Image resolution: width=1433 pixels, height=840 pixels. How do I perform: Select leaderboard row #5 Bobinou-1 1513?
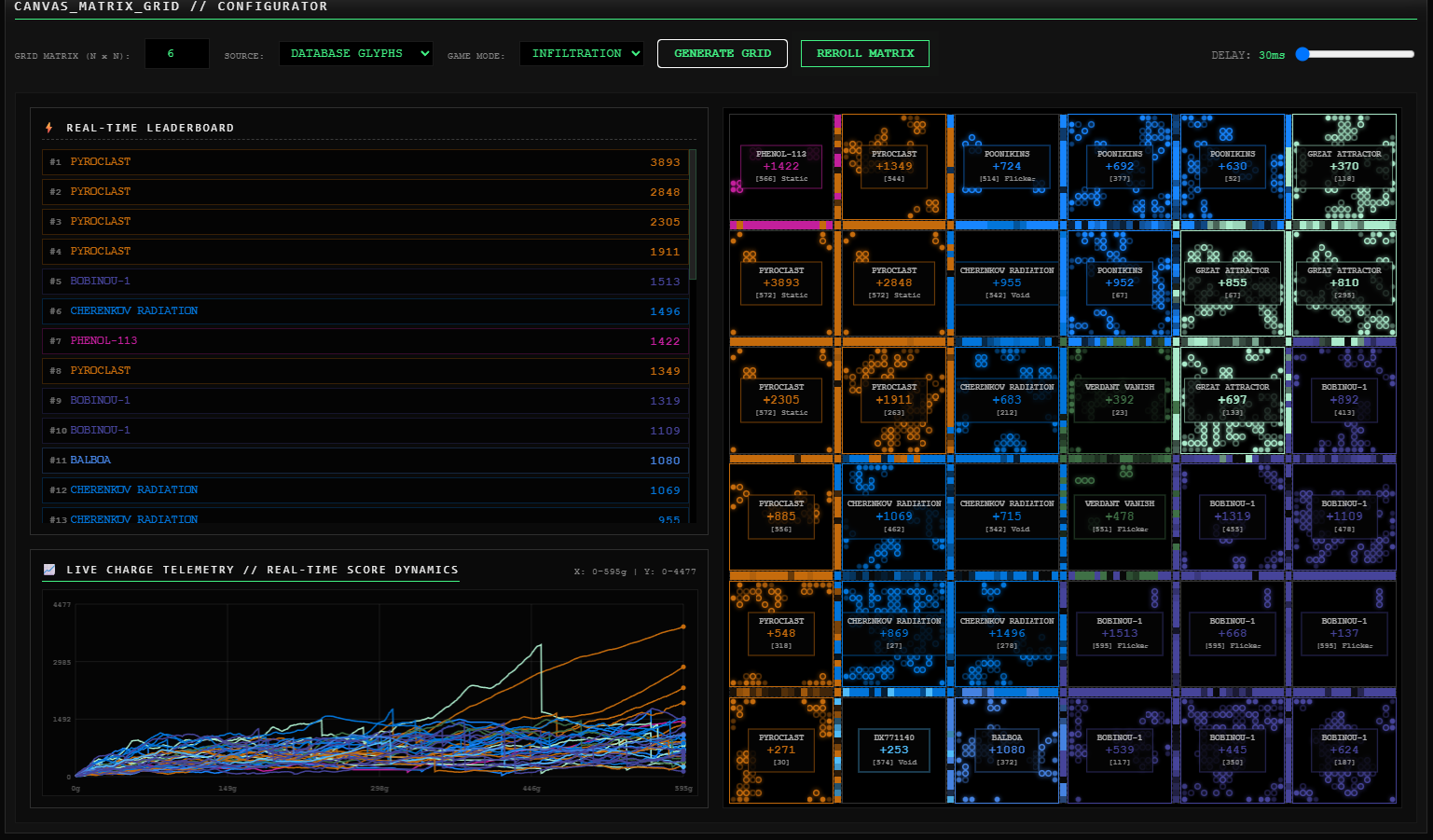tap(365, 282)
